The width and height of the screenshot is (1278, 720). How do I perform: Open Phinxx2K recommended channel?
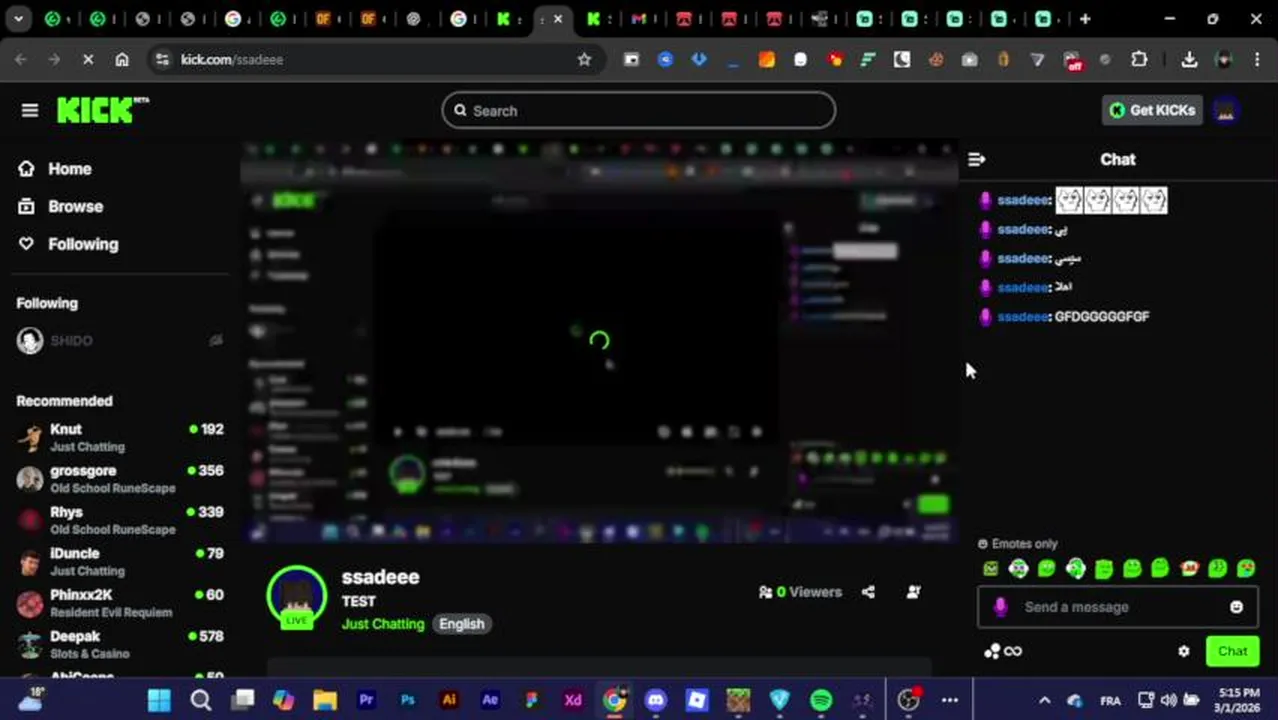click(x=120, y=603)
